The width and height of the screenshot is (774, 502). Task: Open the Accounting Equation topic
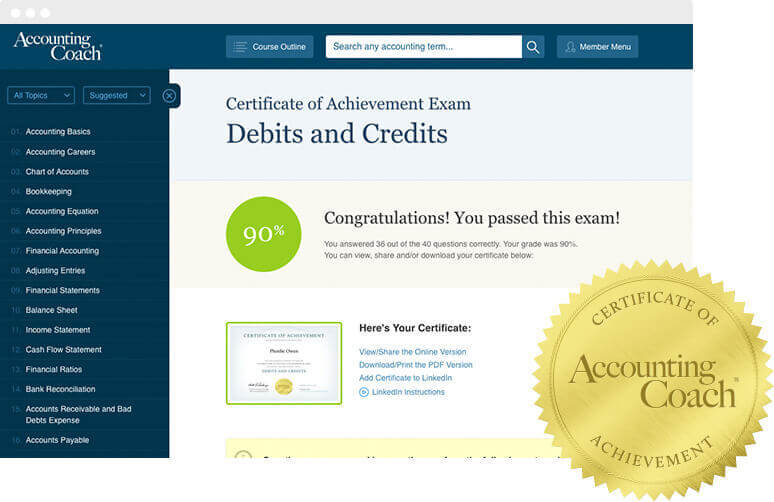62,211
